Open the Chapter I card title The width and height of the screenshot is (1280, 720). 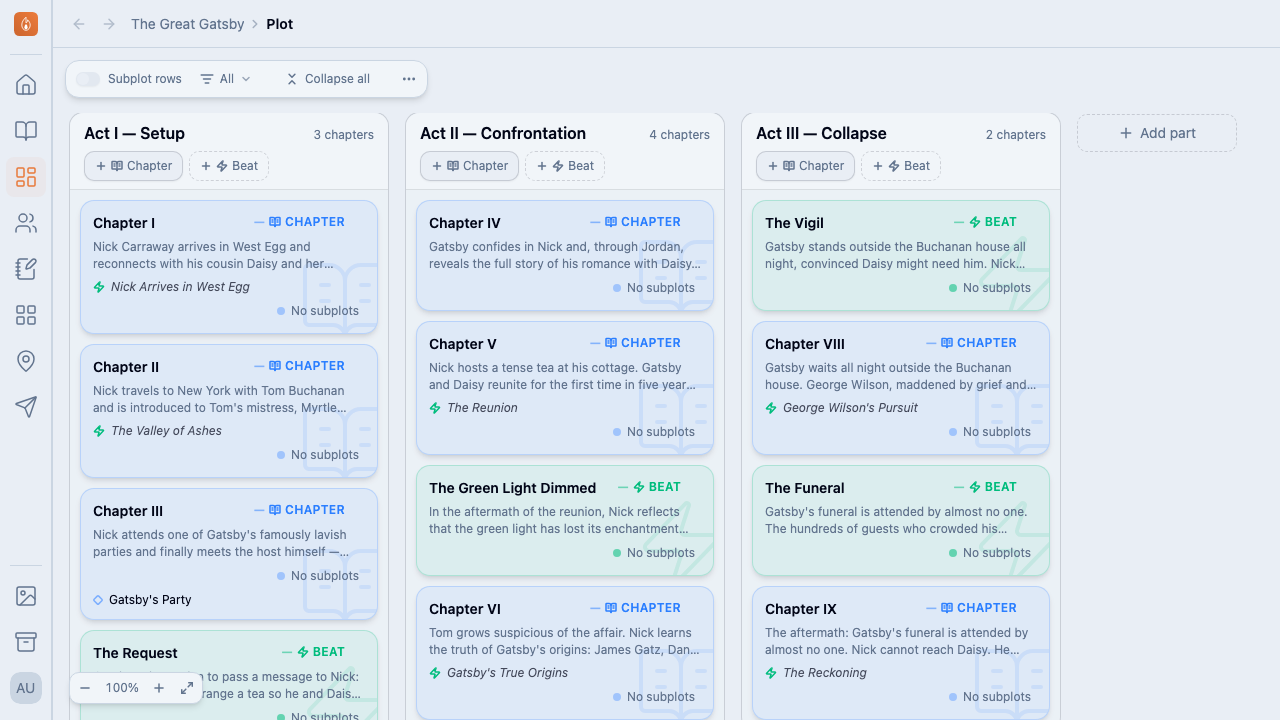(x=124, y=223)
